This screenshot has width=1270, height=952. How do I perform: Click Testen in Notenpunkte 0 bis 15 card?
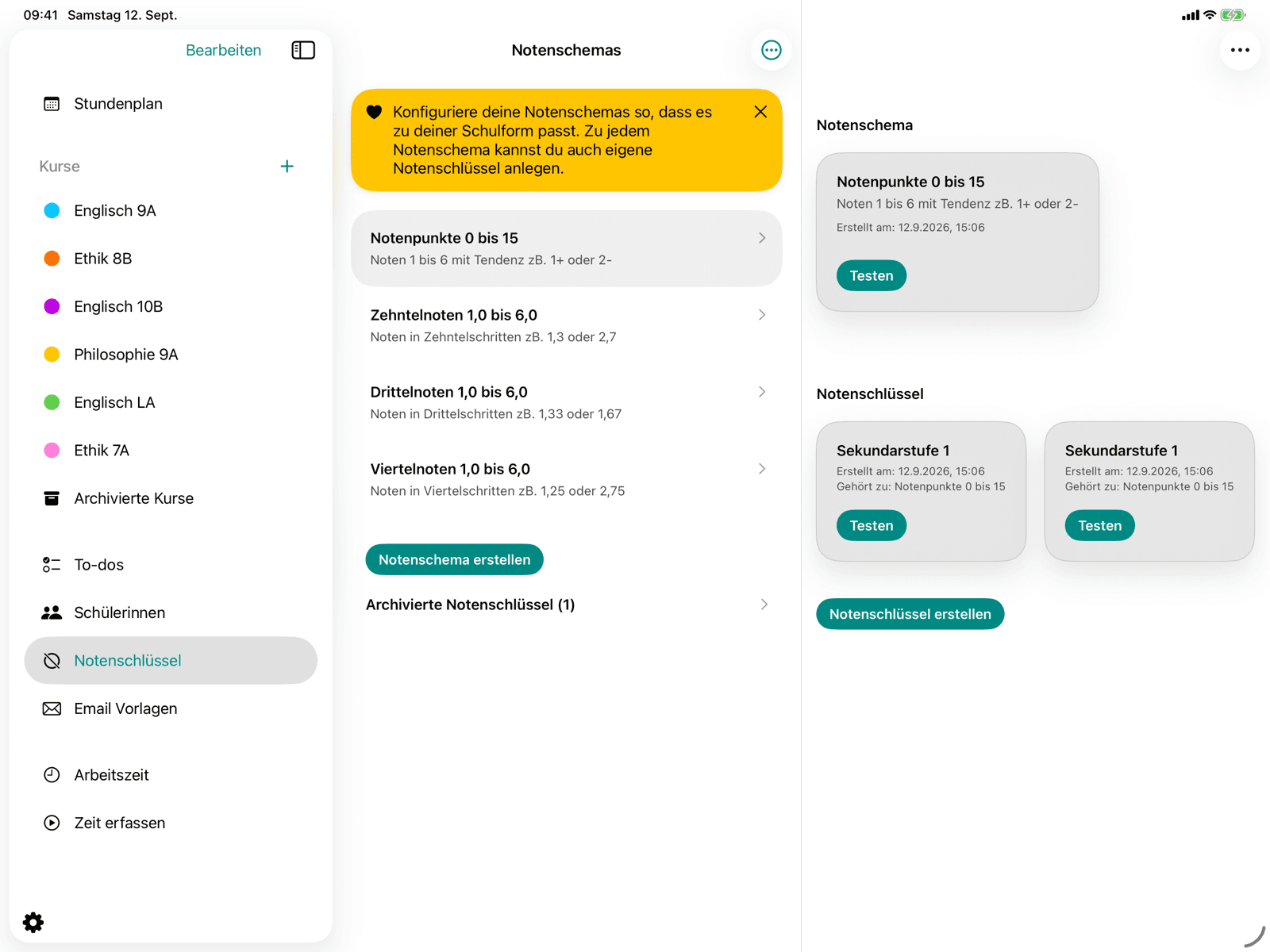(x=871, y=275)
